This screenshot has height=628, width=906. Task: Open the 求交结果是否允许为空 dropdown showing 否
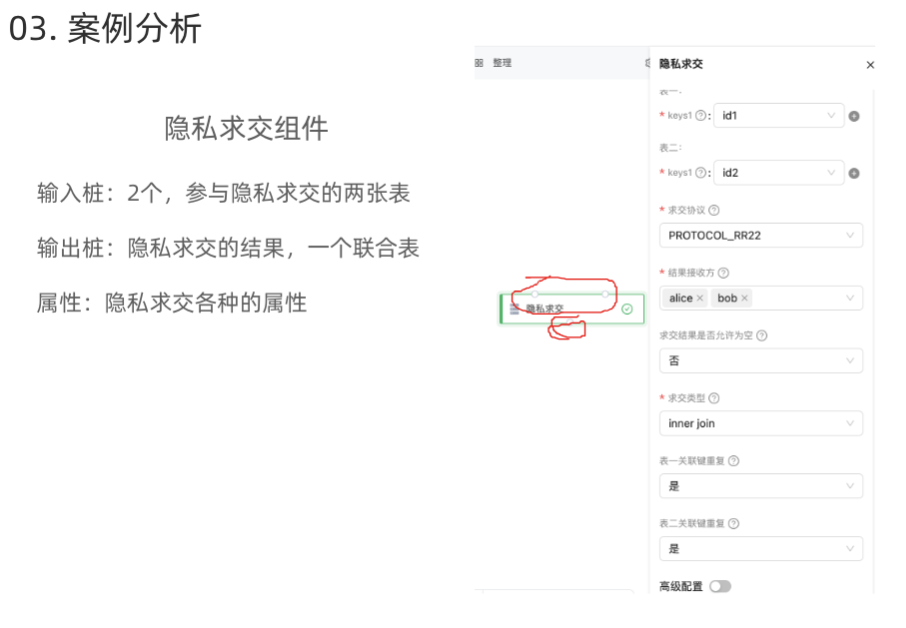point(761,361)
